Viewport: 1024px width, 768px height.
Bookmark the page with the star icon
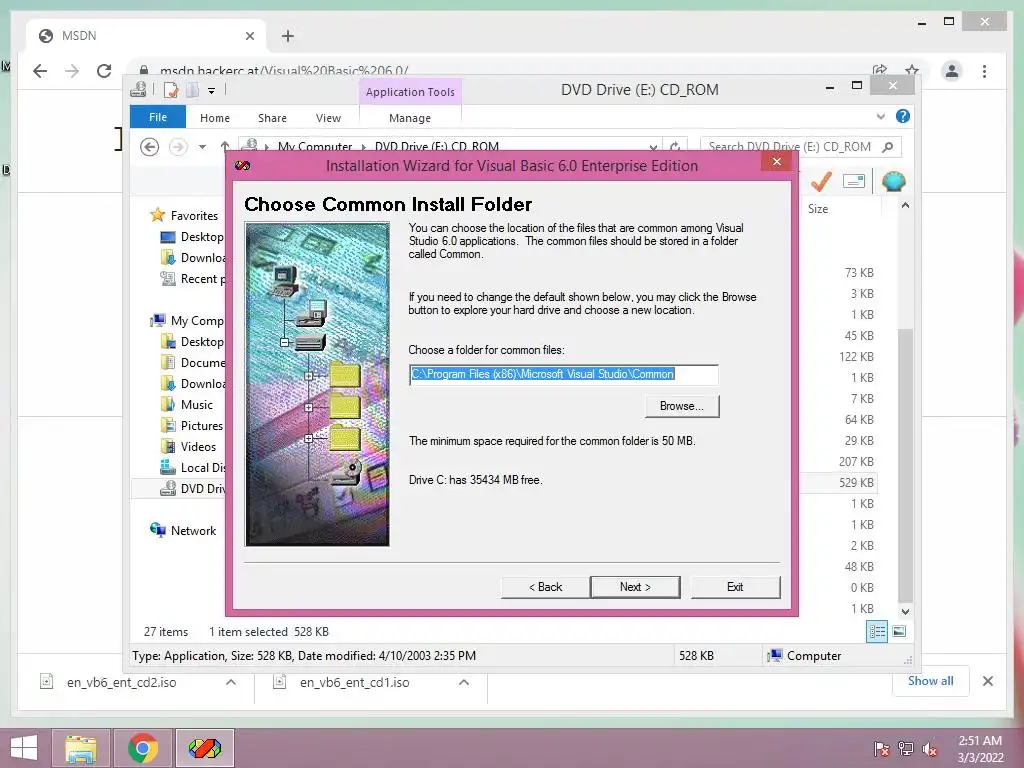912,70
